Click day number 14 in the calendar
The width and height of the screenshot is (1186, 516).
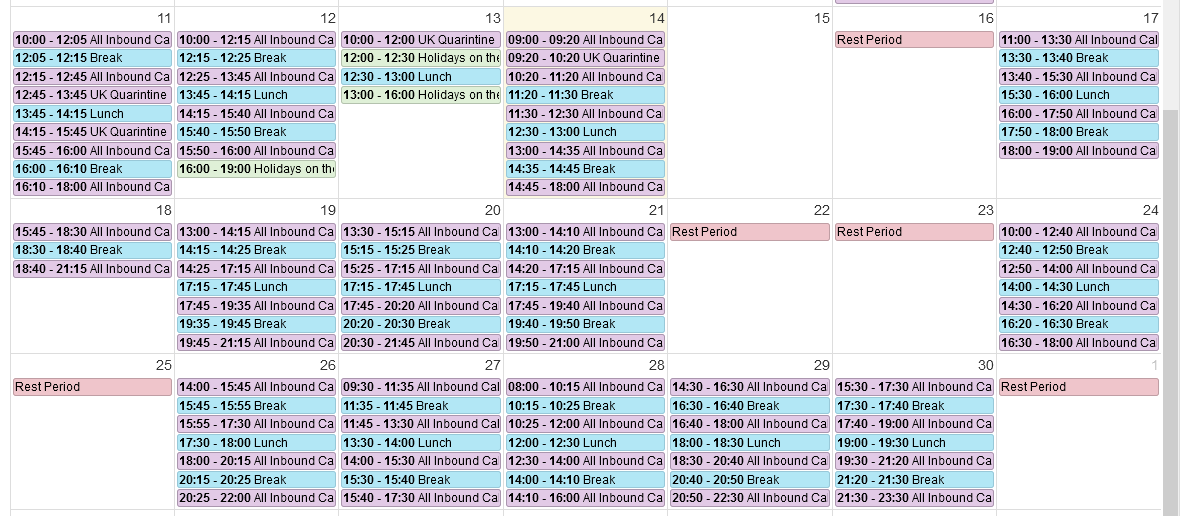(x=656, y=18)
